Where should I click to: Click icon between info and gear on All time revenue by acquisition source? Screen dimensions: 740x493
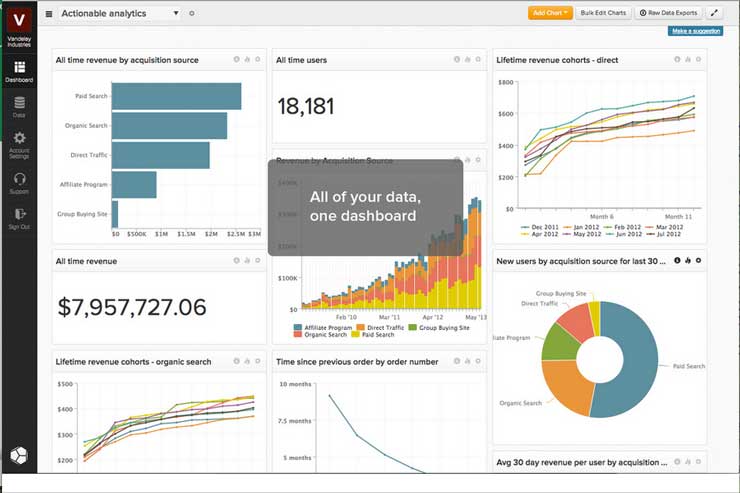(x=247, y=59)
